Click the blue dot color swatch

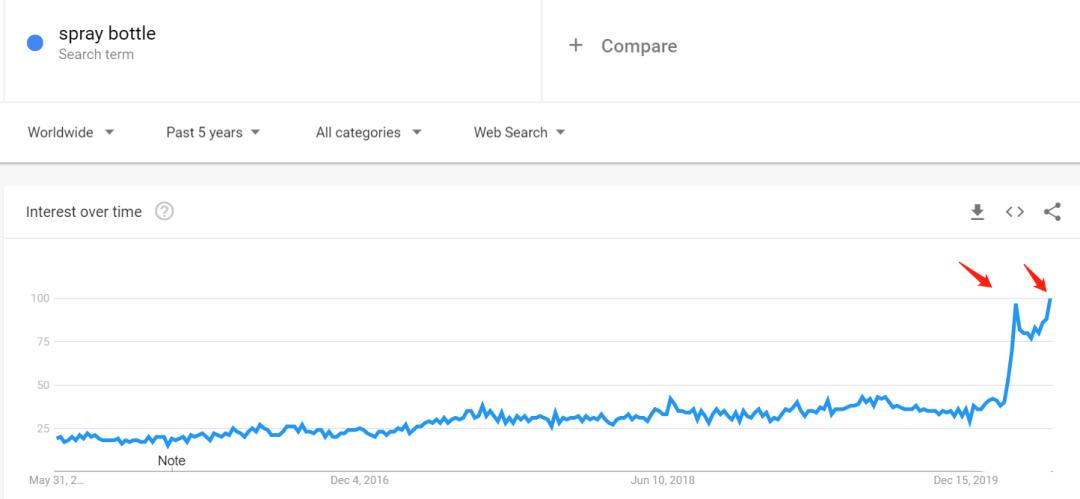(35, 44)
